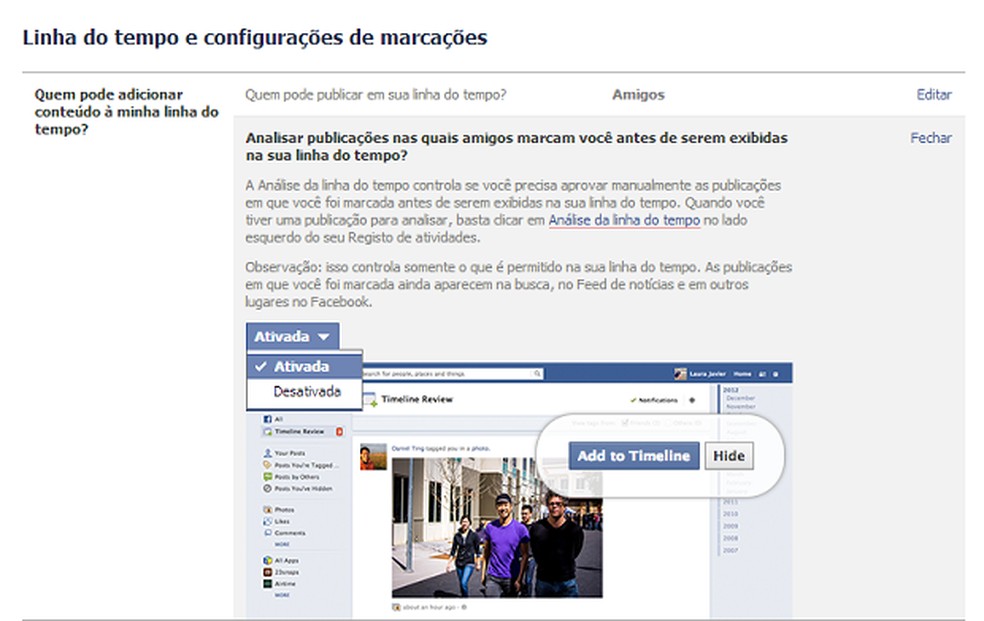The image size is (984, 621).
Task: Select the Photos icon in the sidebar
Action: (x=268, y=507)
